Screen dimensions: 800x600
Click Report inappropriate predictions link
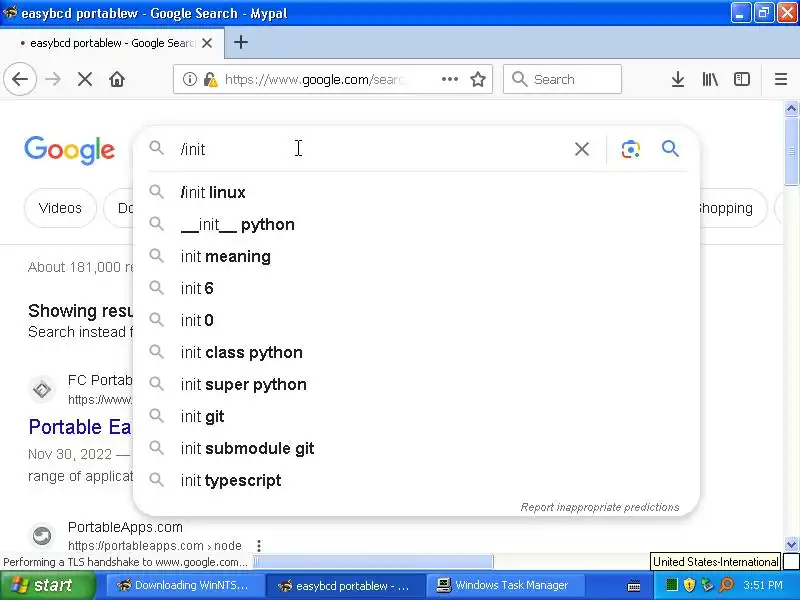coord(599,507)
